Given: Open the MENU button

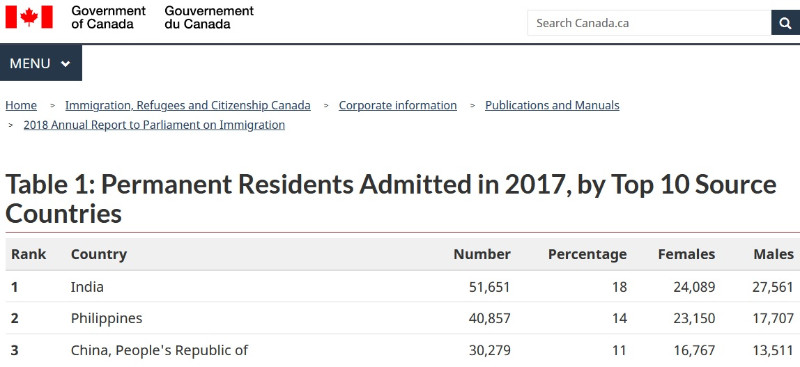Looking at the screenshot, I should click(x=41, y=63).
